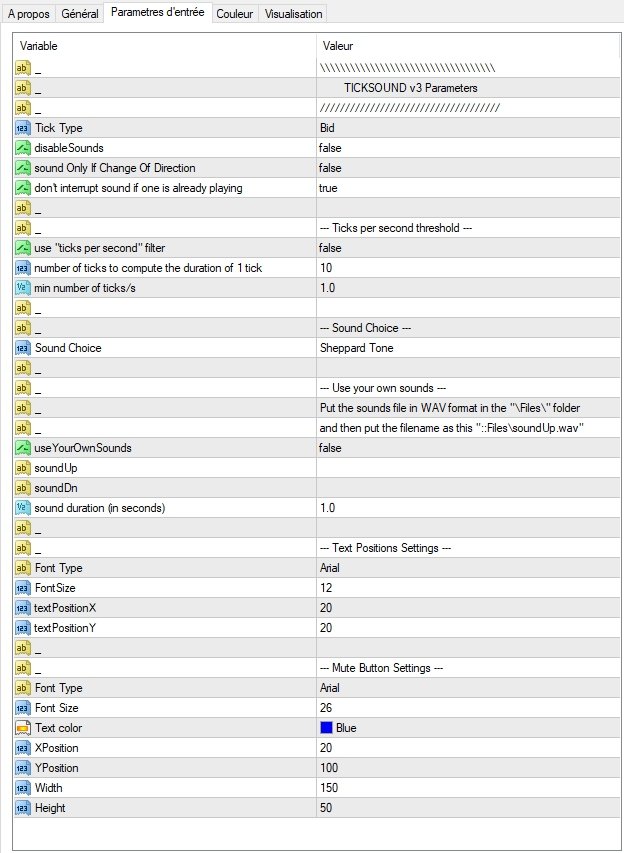624x853 pixels.
Task: Click the string icon beside TICKSOUND v3 Parameters
Action: point(23,88)
